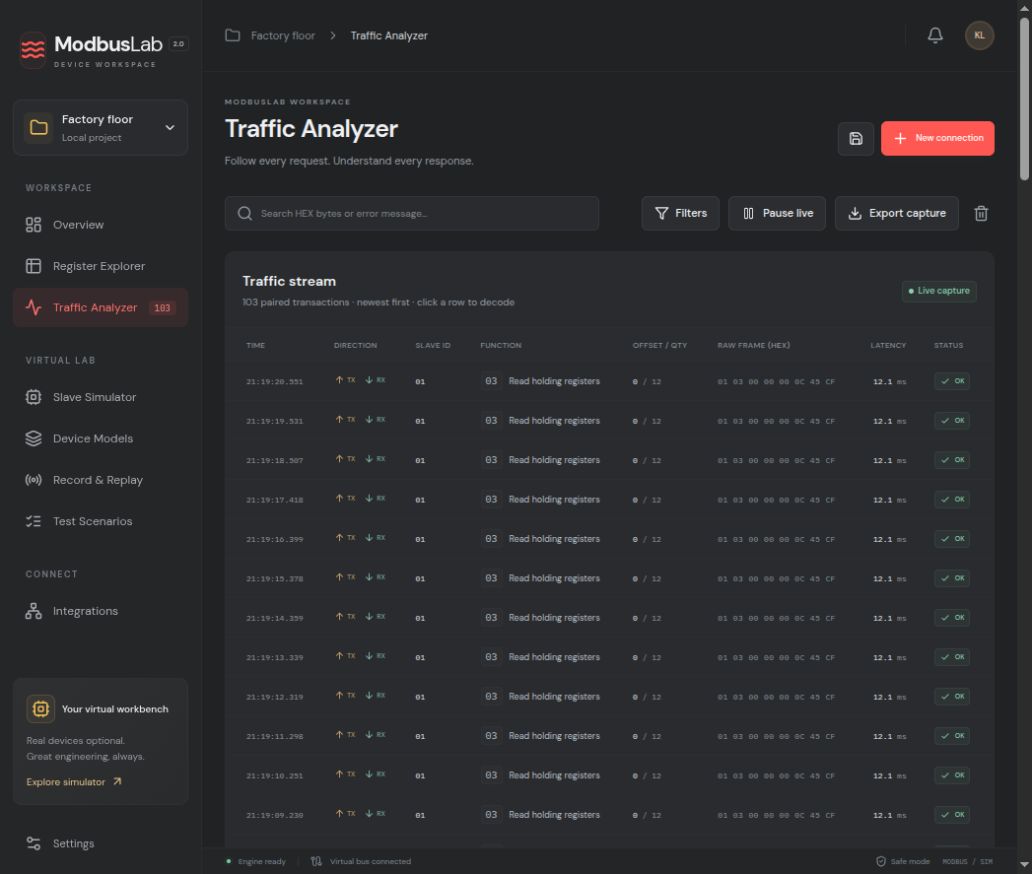
Task: Open the KL user avatar menu
Action: 979,36
